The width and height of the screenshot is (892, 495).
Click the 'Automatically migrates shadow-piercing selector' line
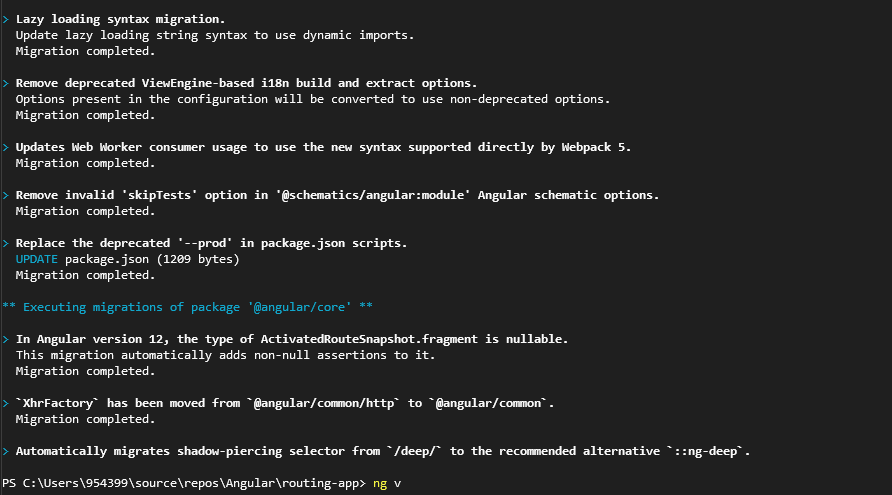click(383, 451)
